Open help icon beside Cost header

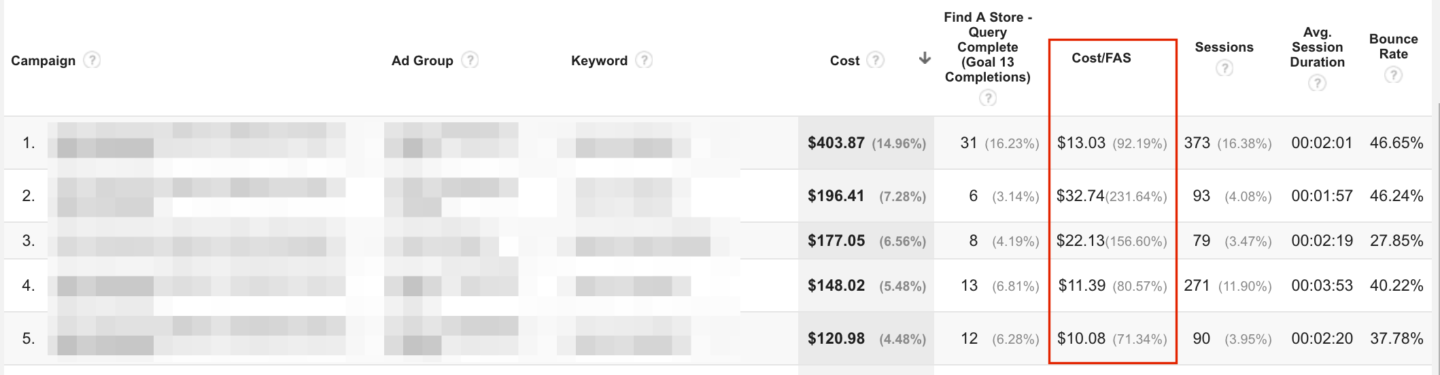(876, 60)
